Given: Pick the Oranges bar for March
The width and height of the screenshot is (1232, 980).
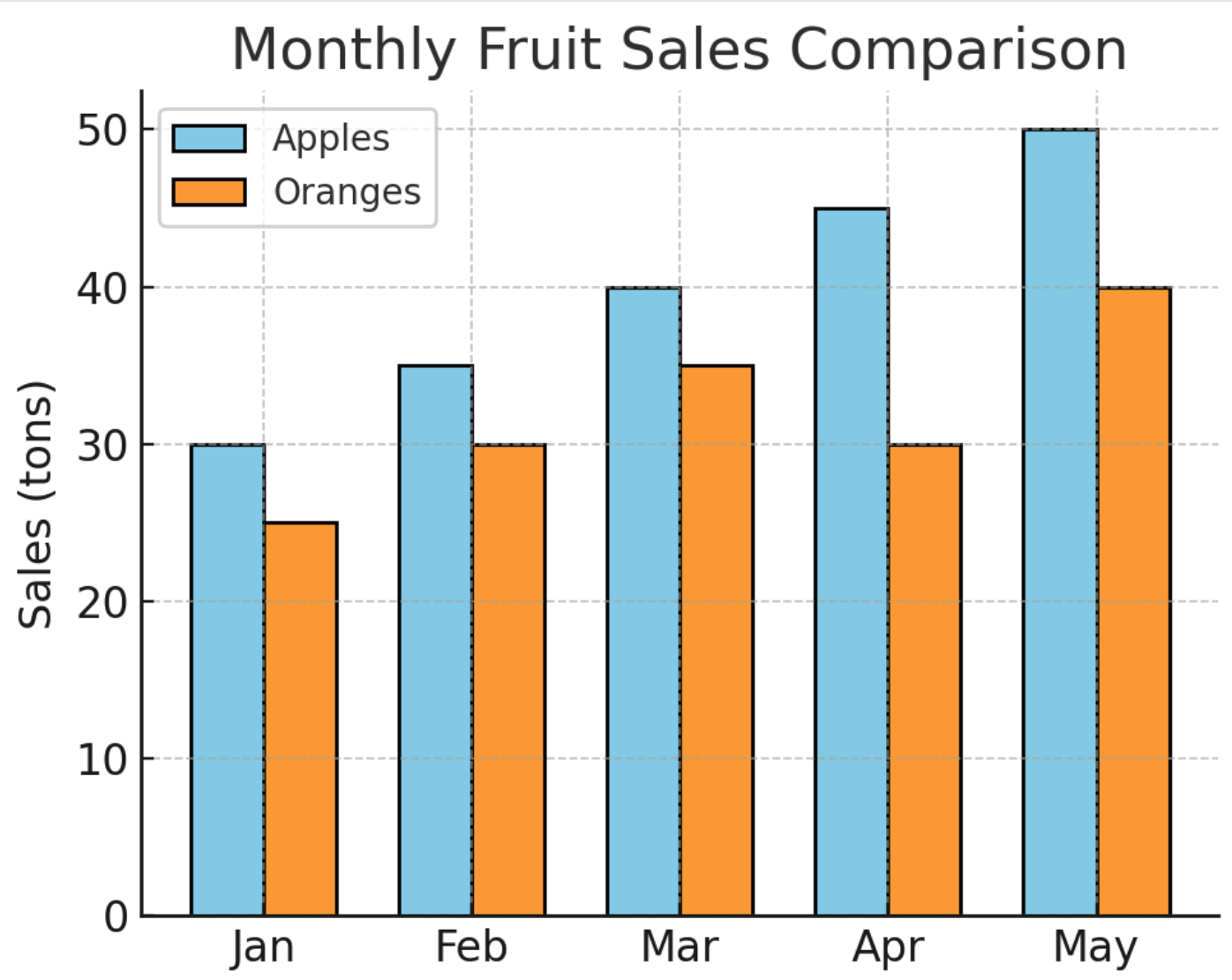Looking at the screenshot, I should (717, 640).
